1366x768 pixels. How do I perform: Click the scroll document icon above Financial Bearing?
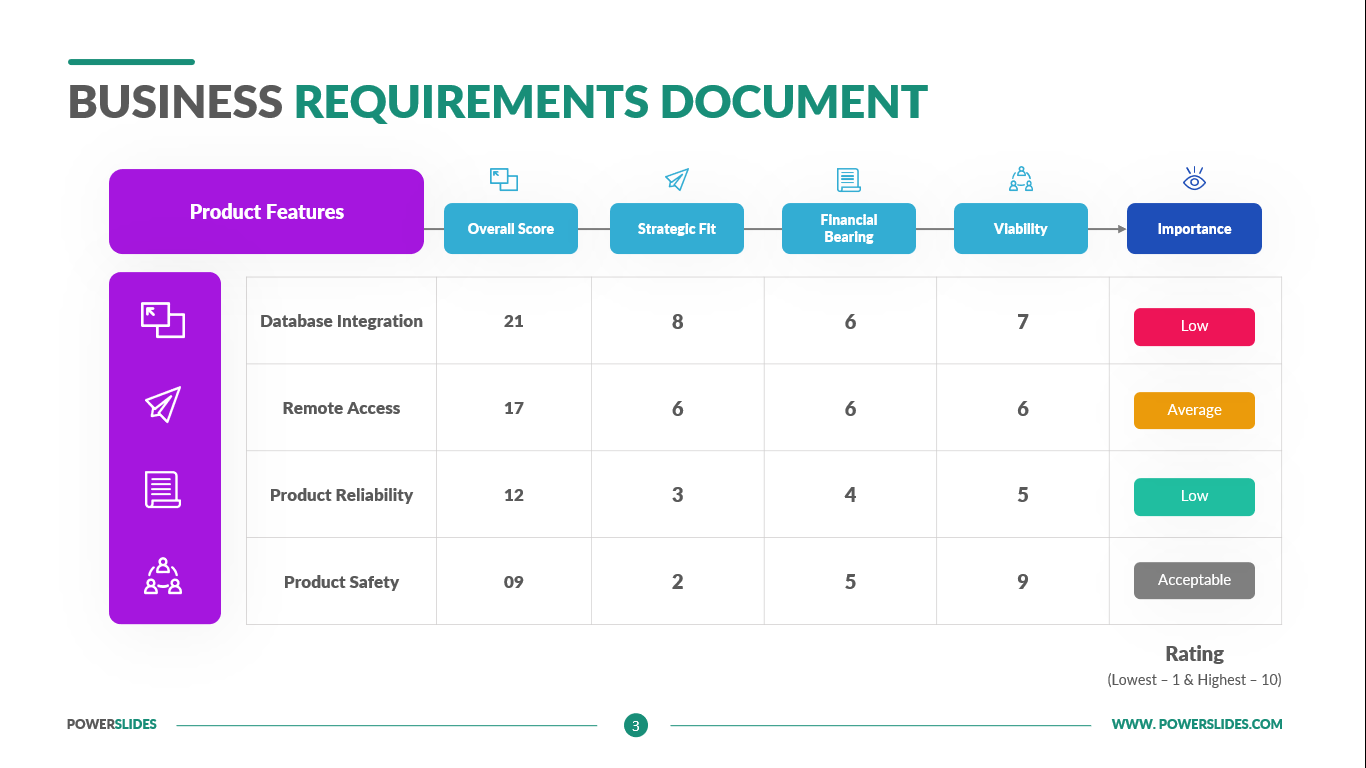(848, 180)
